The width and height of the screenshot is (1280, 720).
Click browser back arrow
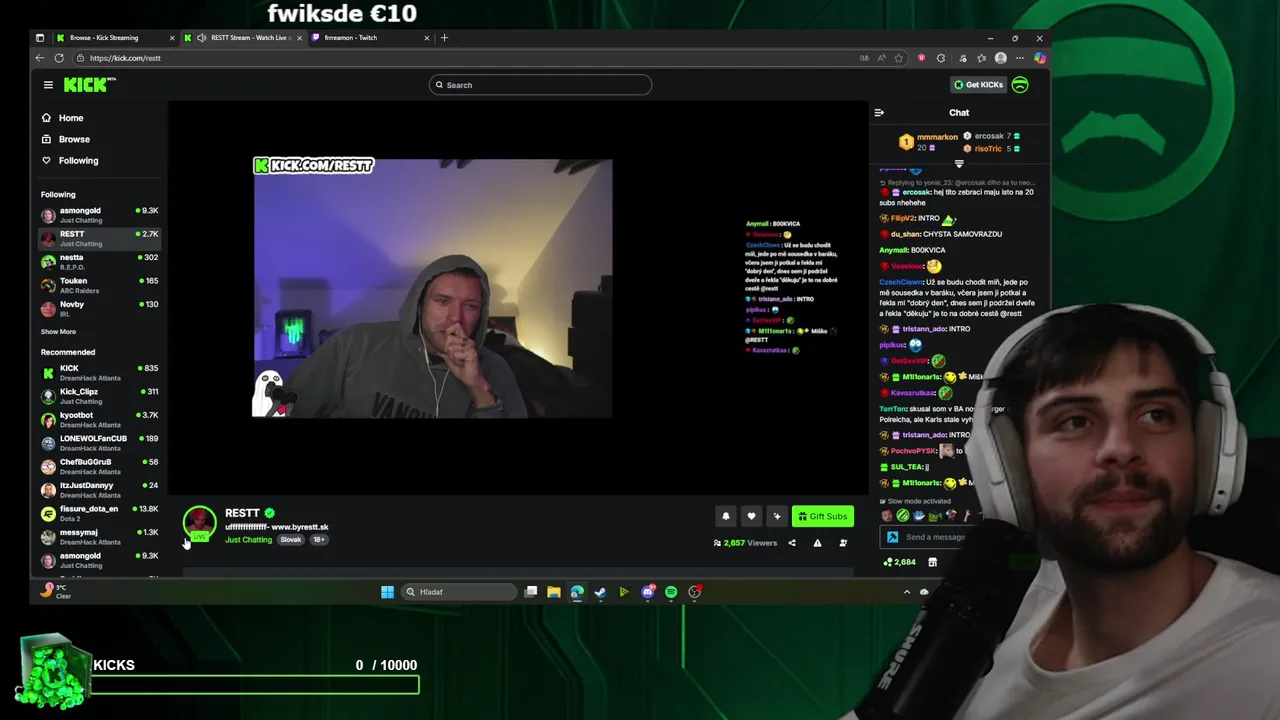tap(40, 58)
